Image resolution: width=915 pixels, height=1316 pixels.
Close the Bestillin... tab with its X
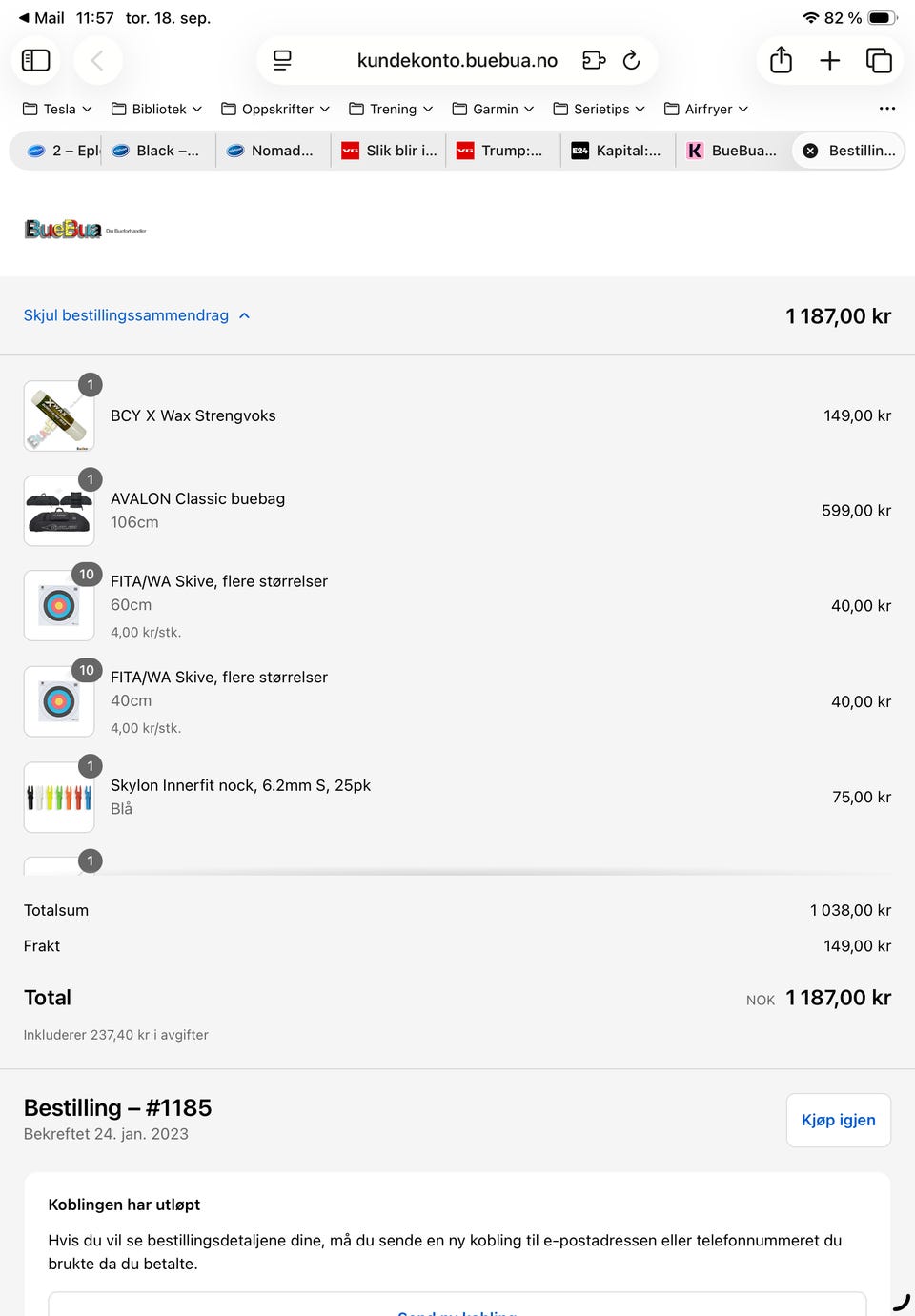810,151
